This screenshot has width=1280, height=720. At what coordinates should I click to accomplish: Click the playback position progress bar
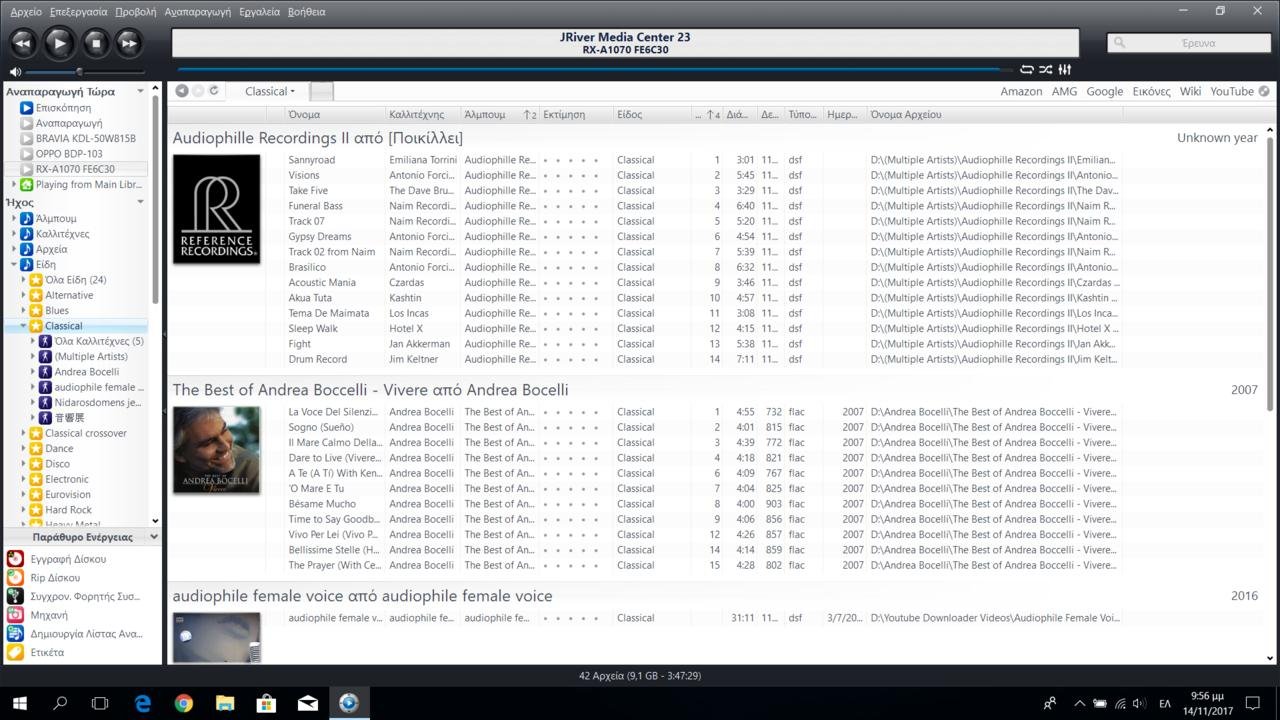click(595, 70)
